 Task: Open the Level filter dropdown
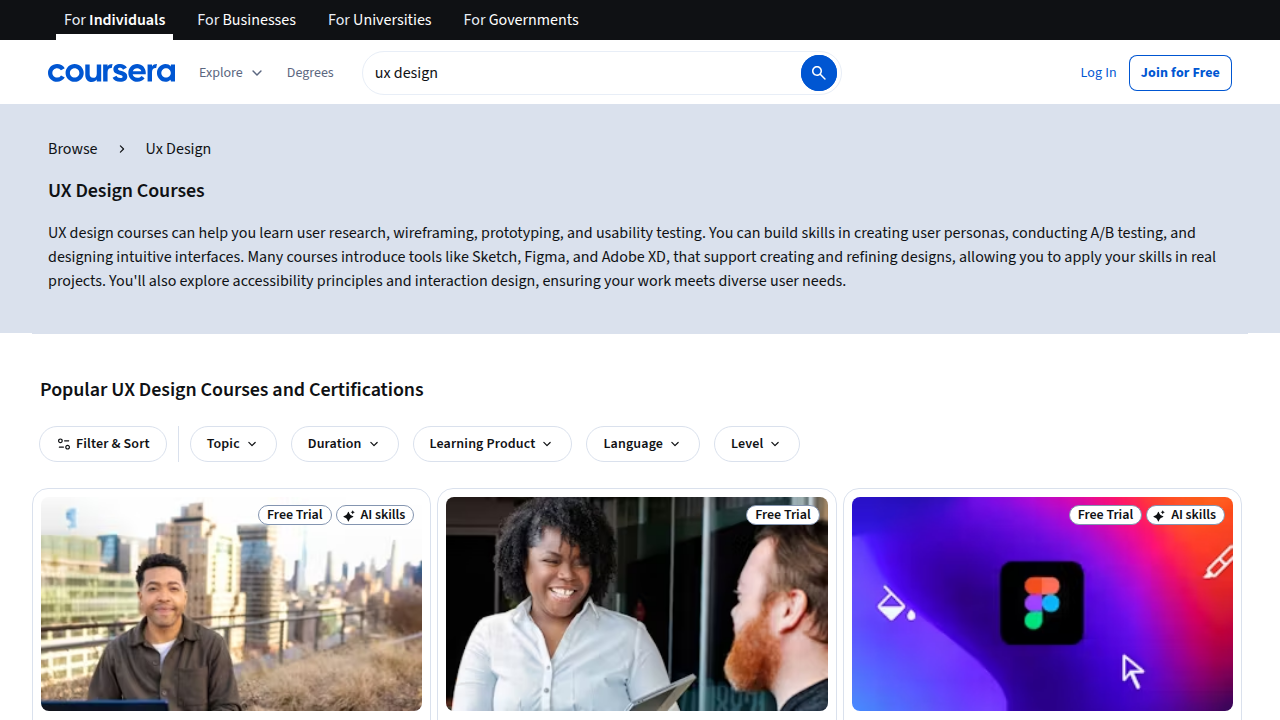(756, 443)
